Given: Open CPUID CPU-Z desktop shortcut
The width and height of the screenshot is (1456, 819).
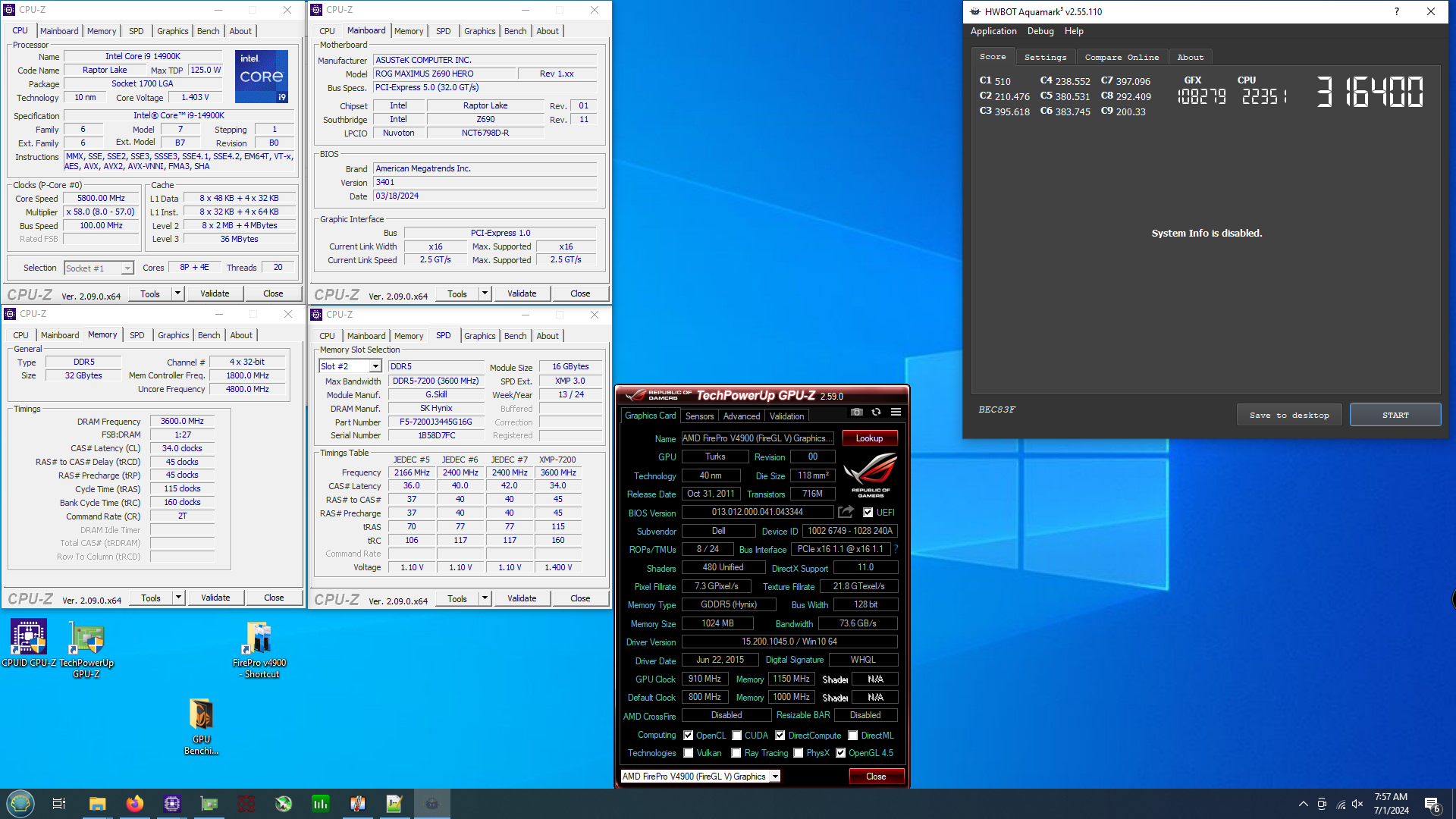Looking at the screenshot, I should [x=29, y=643].
